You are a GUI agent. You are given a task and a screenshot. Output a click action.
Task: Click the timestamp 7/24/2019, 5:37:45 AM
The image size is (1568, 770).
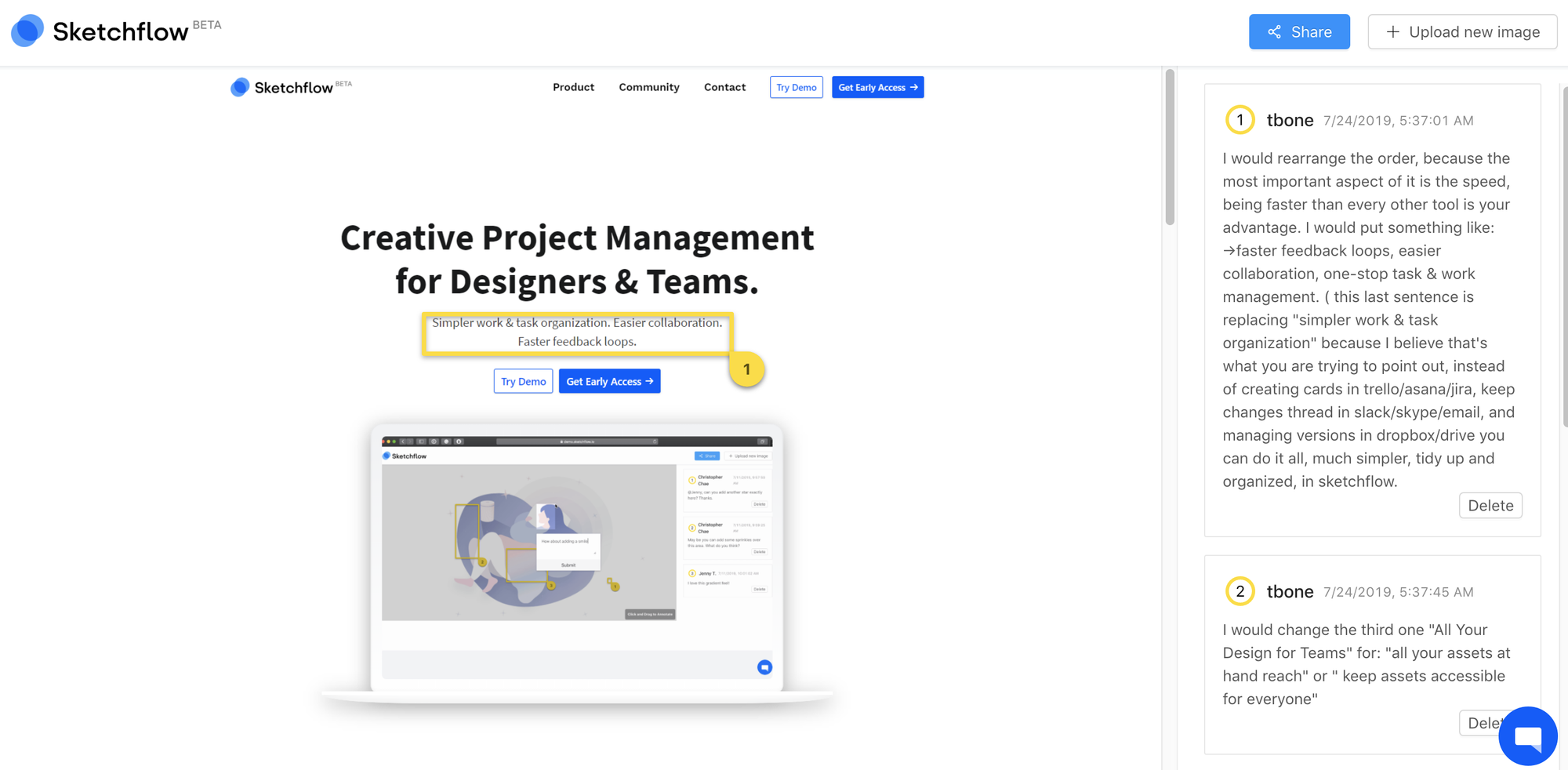(x=1399, y=592)
